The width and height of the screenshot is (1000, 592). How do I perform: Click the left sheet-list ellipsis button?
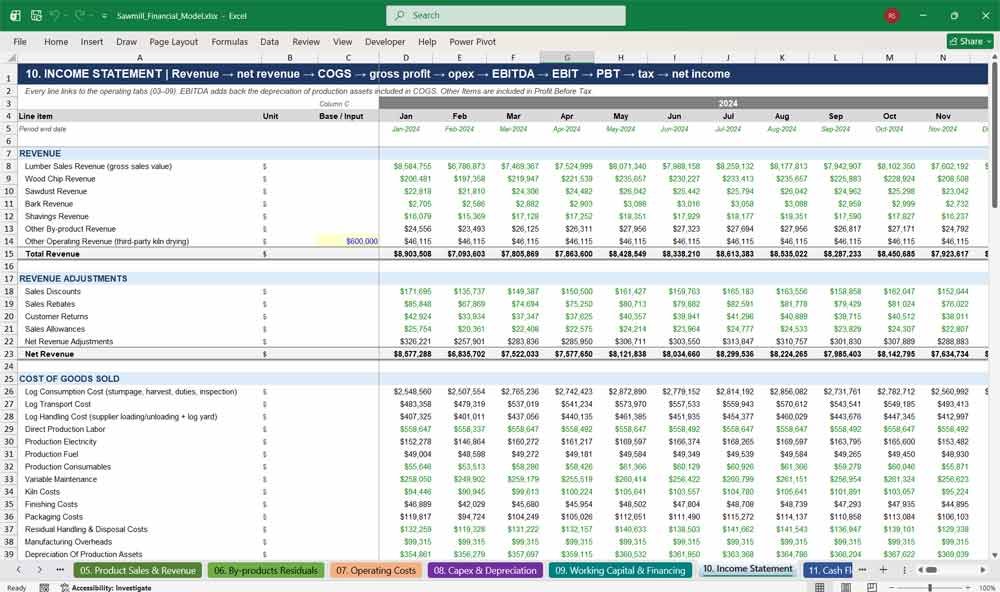pyautogui.click(x=60, y=570)
